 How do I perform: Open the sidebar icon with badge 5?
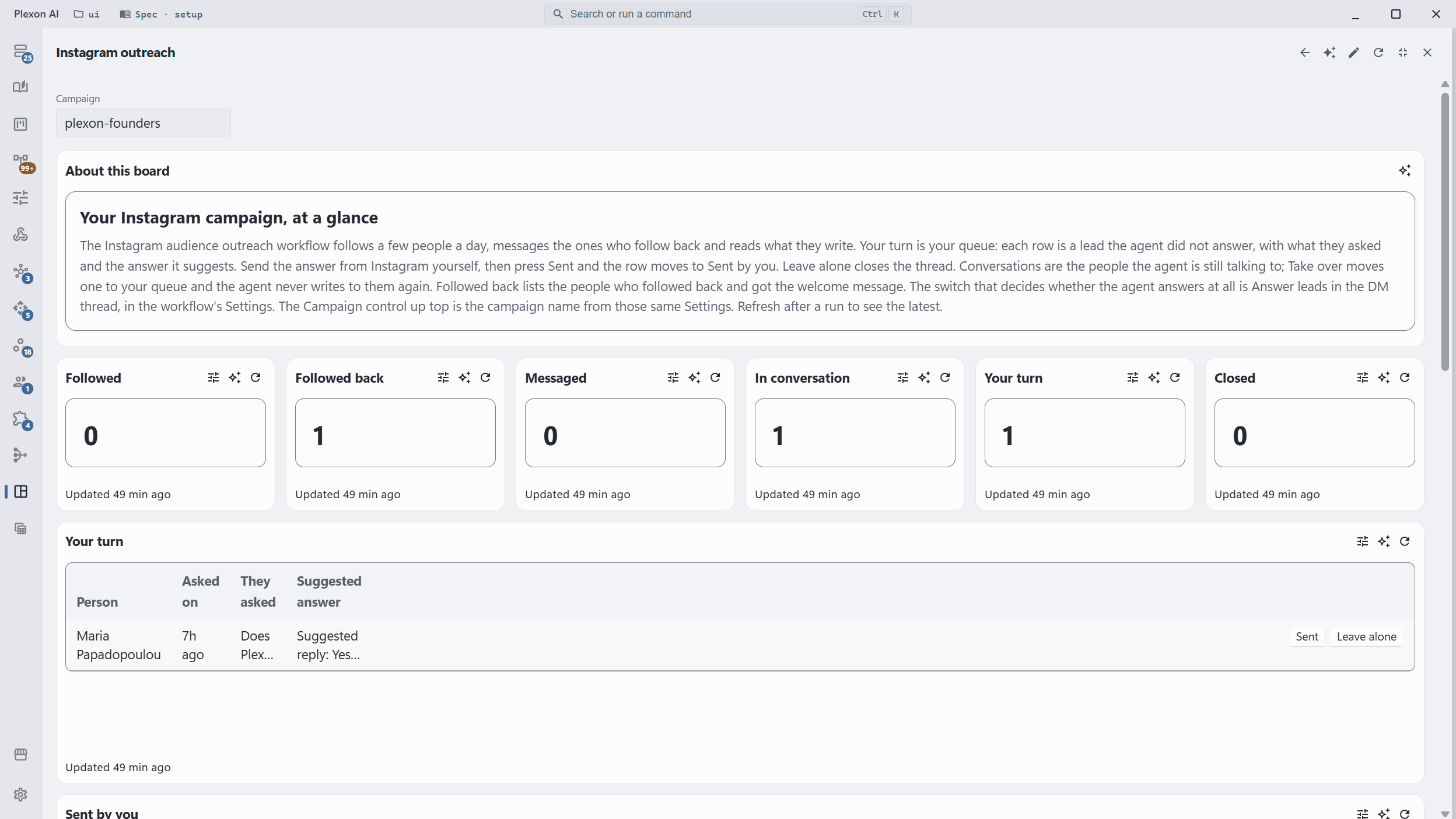tap(22, 309)
